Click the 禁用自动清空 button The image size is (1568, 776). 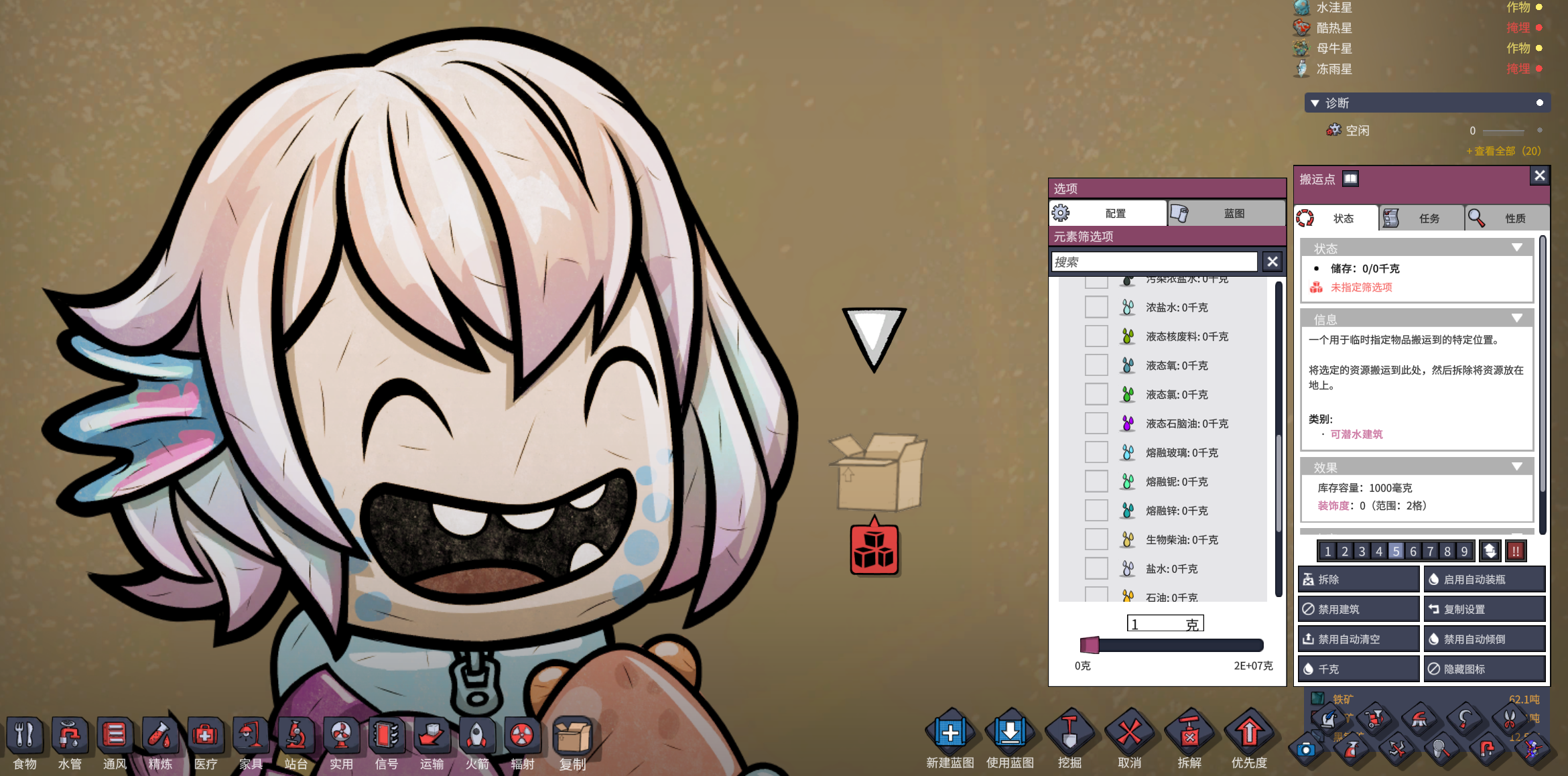tap(1358, 639)
